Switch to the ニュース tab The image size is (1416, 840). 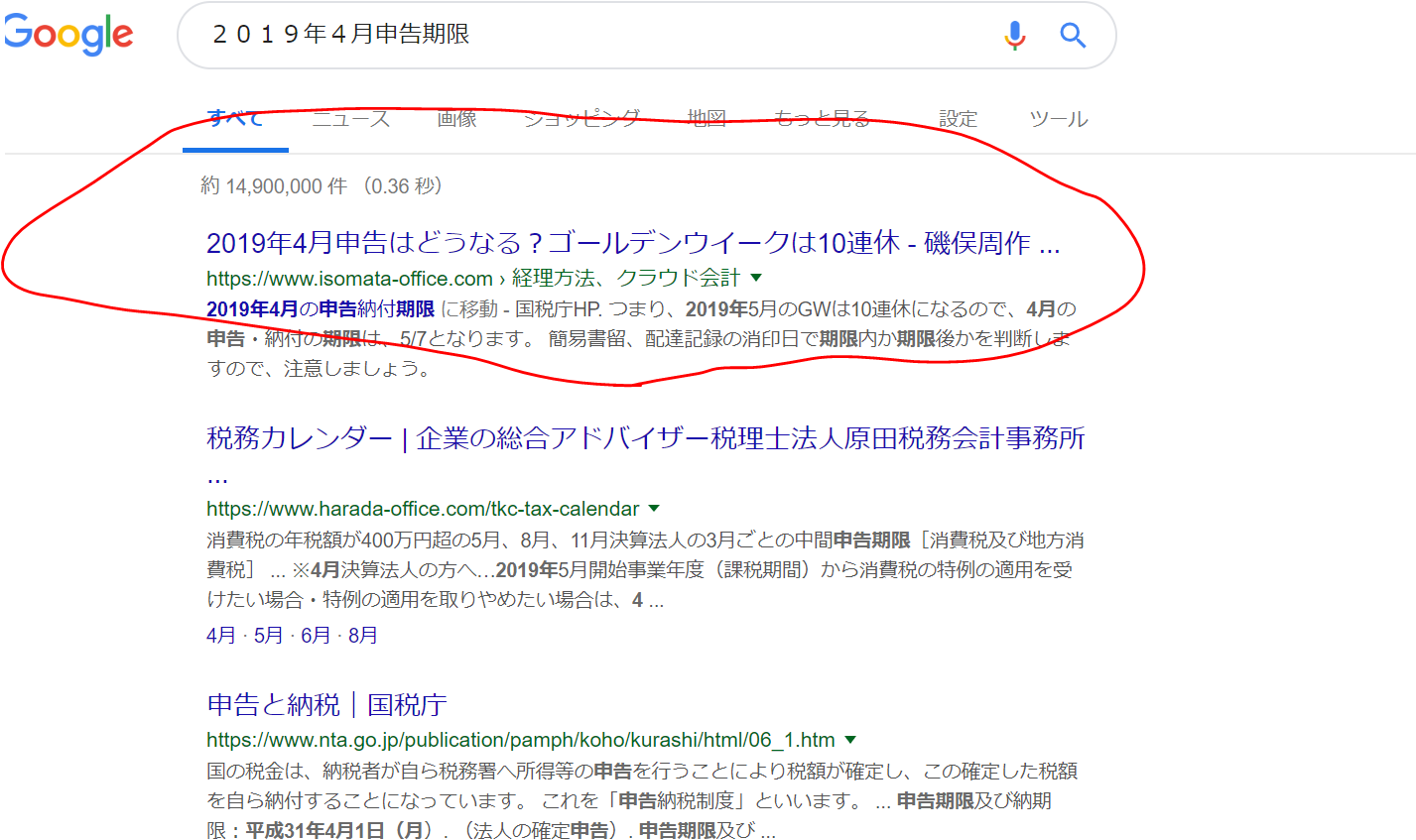(x=351, y=119)
